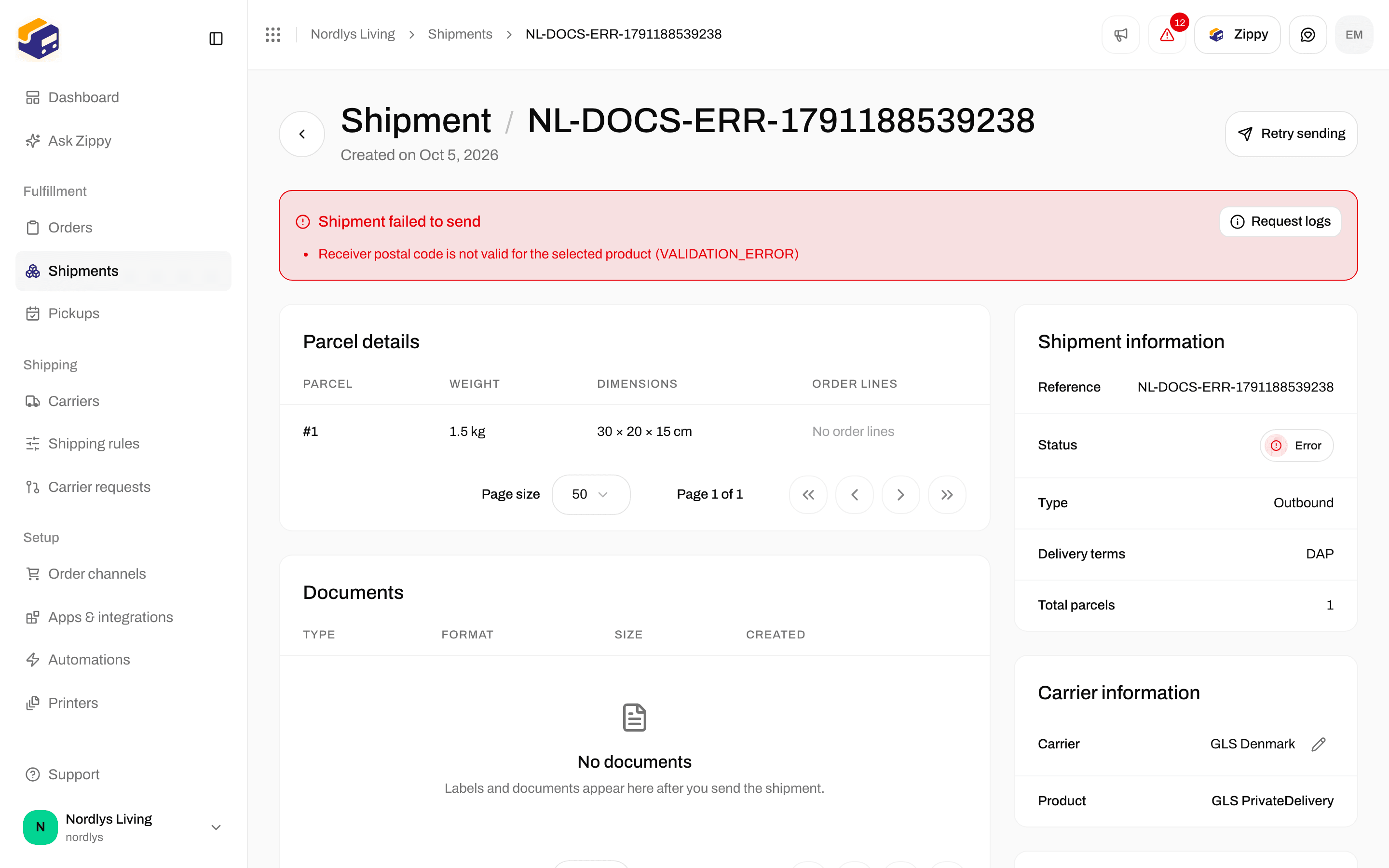Open Dashboard in sidebar

tap(123, 97)
